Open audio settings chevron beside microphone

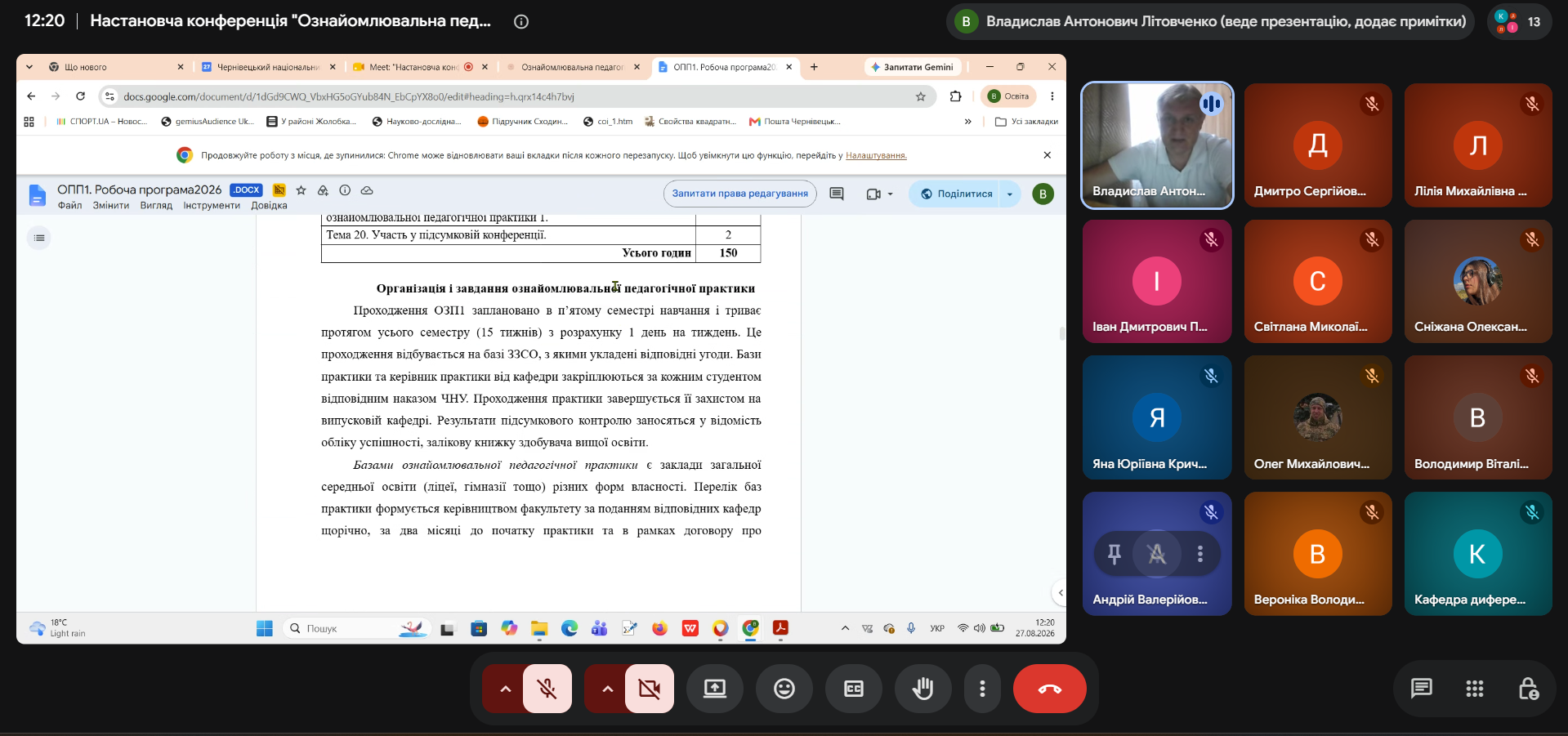505,689
